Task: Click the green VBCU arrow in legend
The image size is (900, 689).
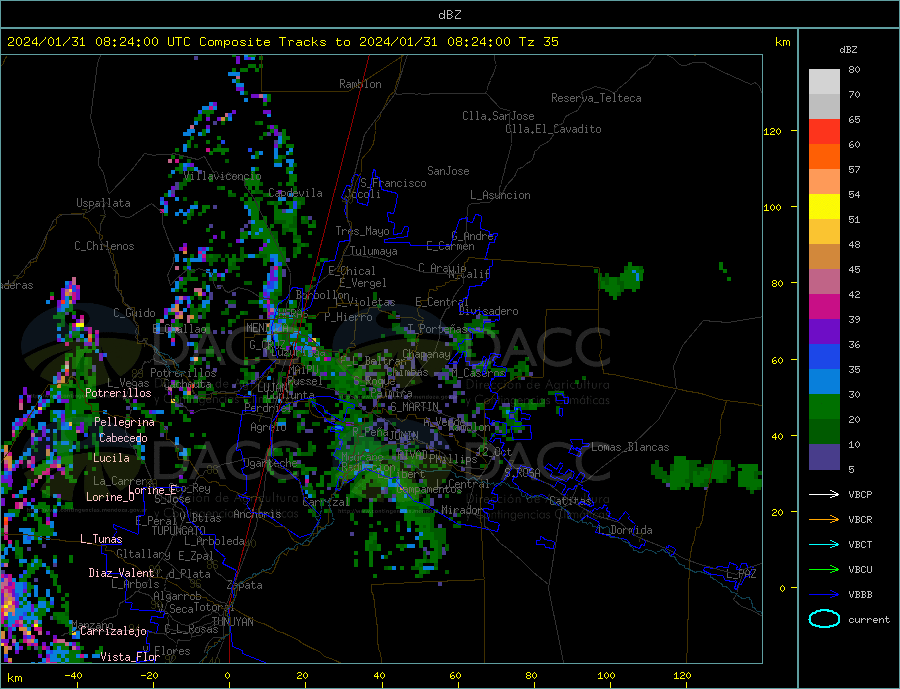Action: (x=824, y=569)
